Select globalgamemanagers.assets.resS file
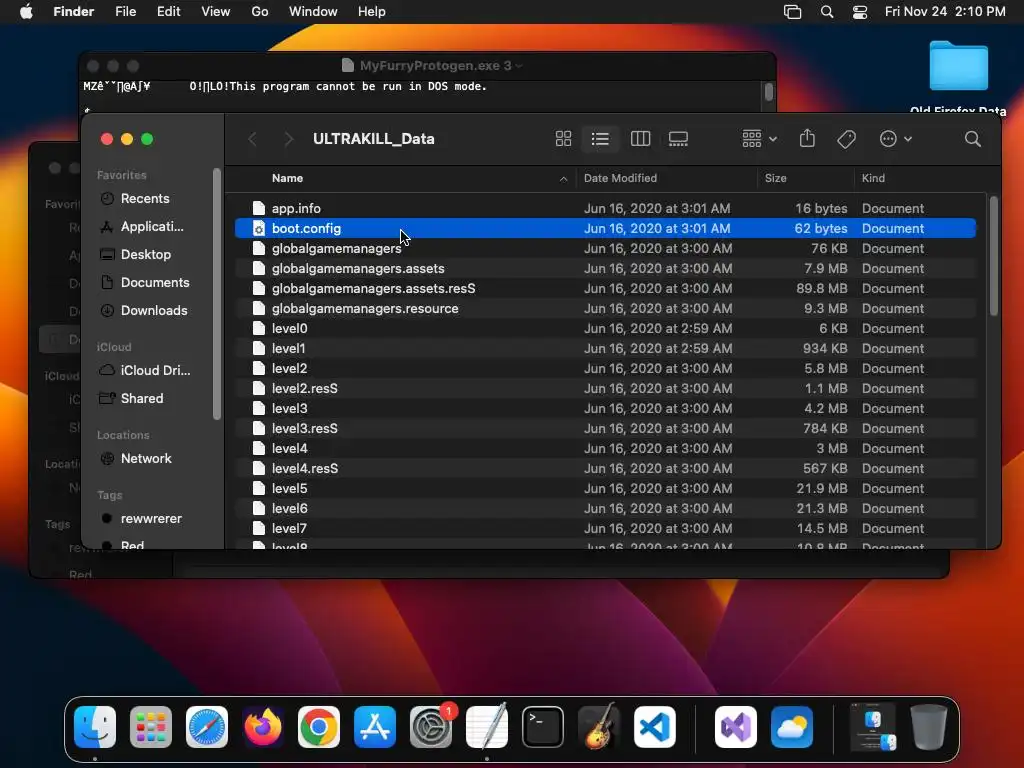Image resolution: width=1024 pixels, height=768 pixels. (605, 289)
